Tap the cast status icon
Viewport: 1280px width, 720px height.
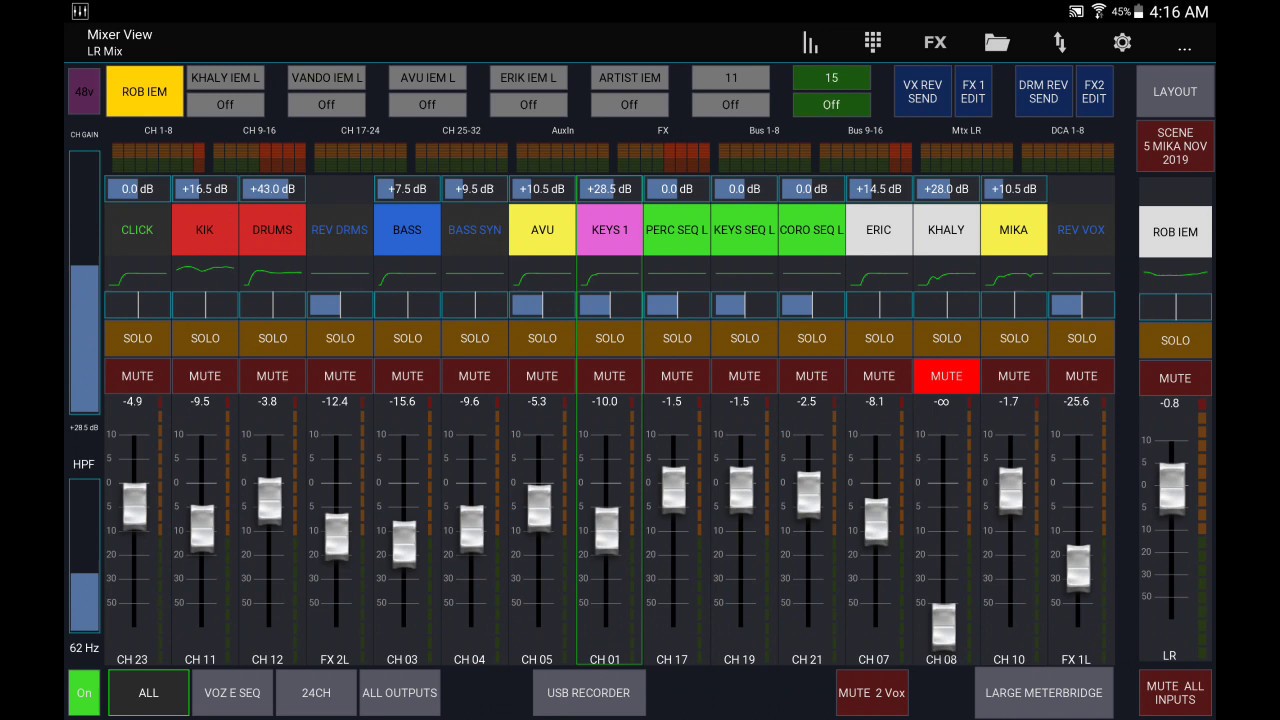(1077, 12)
